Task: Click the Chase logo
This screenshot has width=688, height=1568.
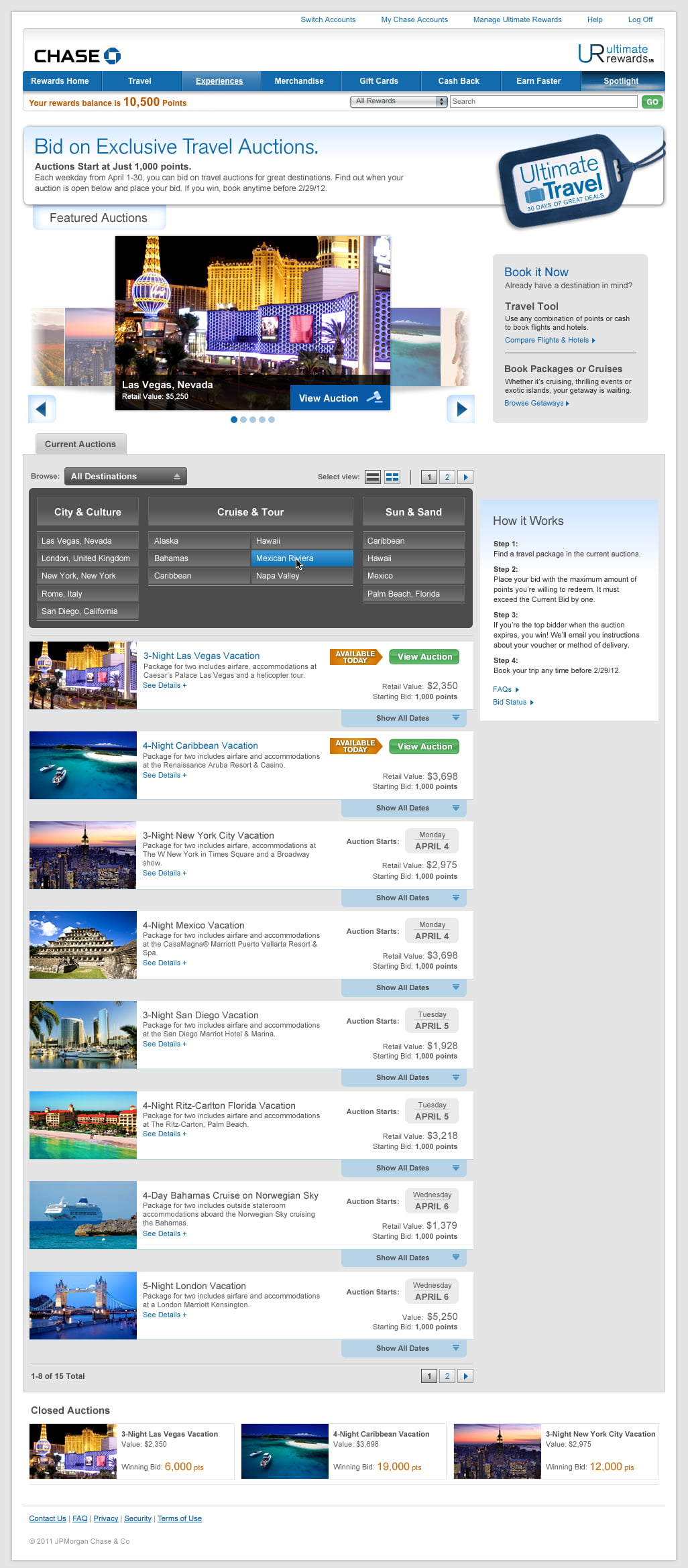Action: 77,56
